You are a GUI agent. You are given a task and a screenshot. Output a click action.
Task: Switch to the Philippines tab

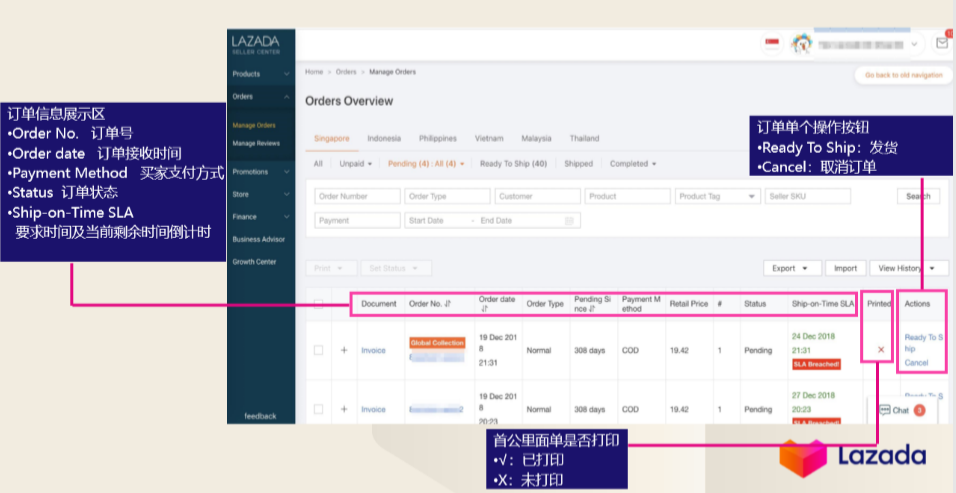point(438,138)
